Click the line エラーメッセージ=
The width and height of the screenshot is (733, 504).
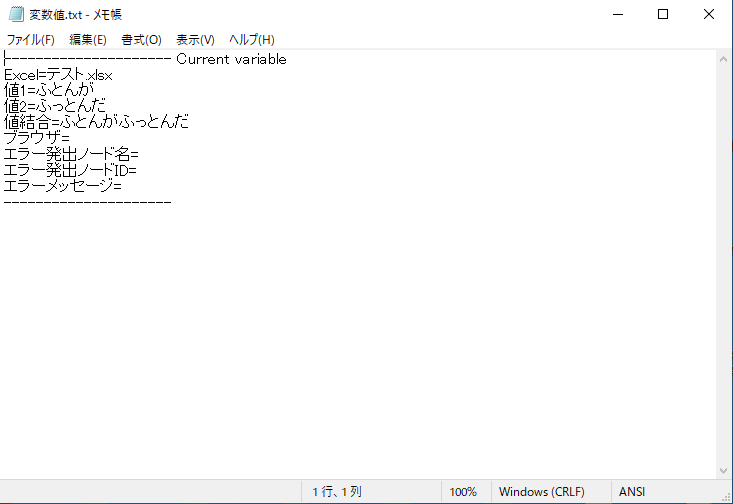click(63, 186)
